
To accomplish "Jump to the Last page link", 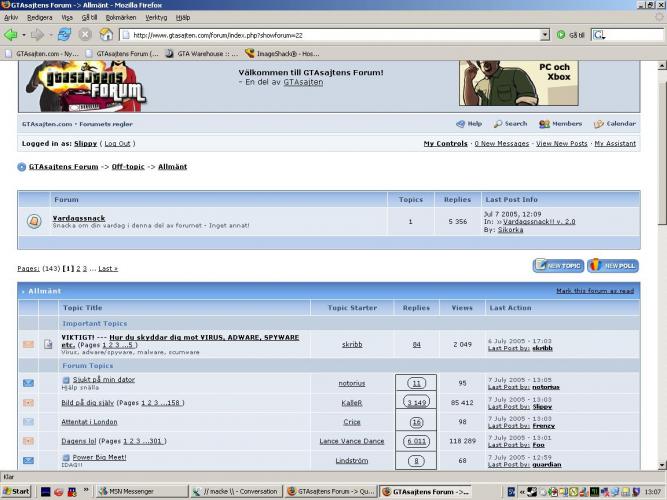I will click(108, 269).
